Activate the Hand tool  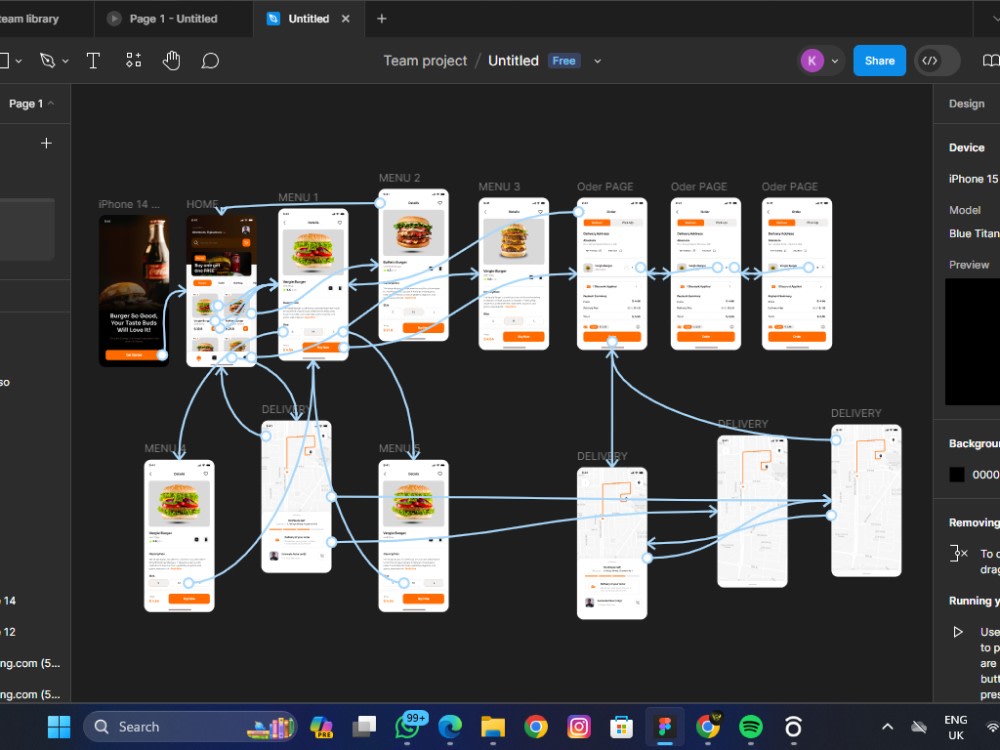171,60
